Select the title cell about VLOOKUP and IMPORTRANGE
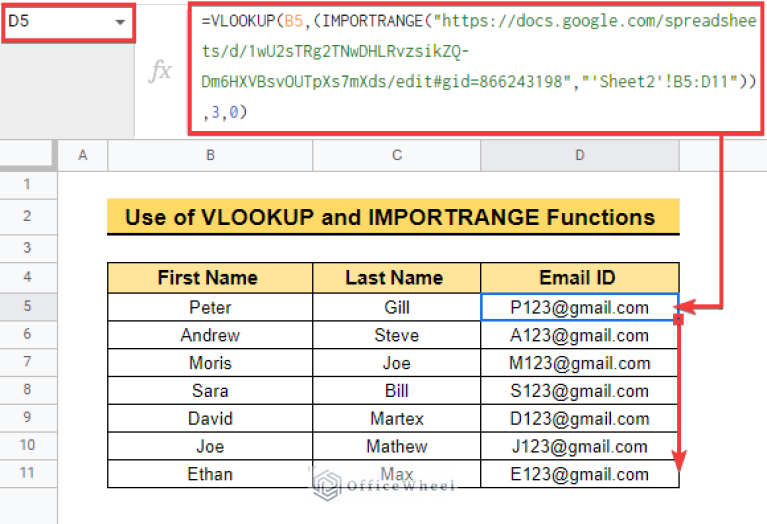 click(392, 217)
